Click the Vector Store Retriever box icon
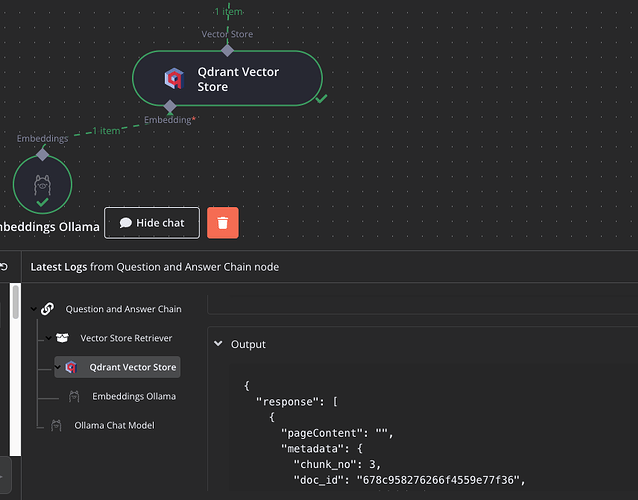The width and height of the screenshot is (638, 500). (x=62, y=338)
